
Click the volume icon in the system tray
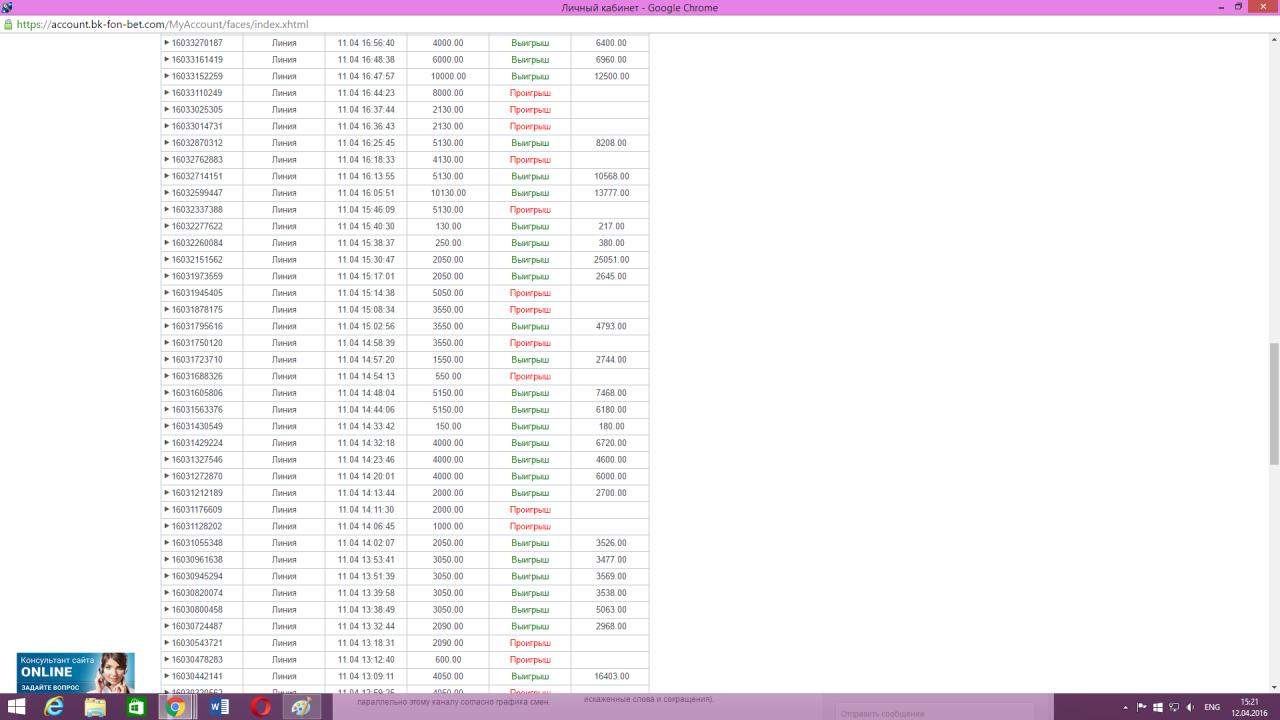[1190, 707]
